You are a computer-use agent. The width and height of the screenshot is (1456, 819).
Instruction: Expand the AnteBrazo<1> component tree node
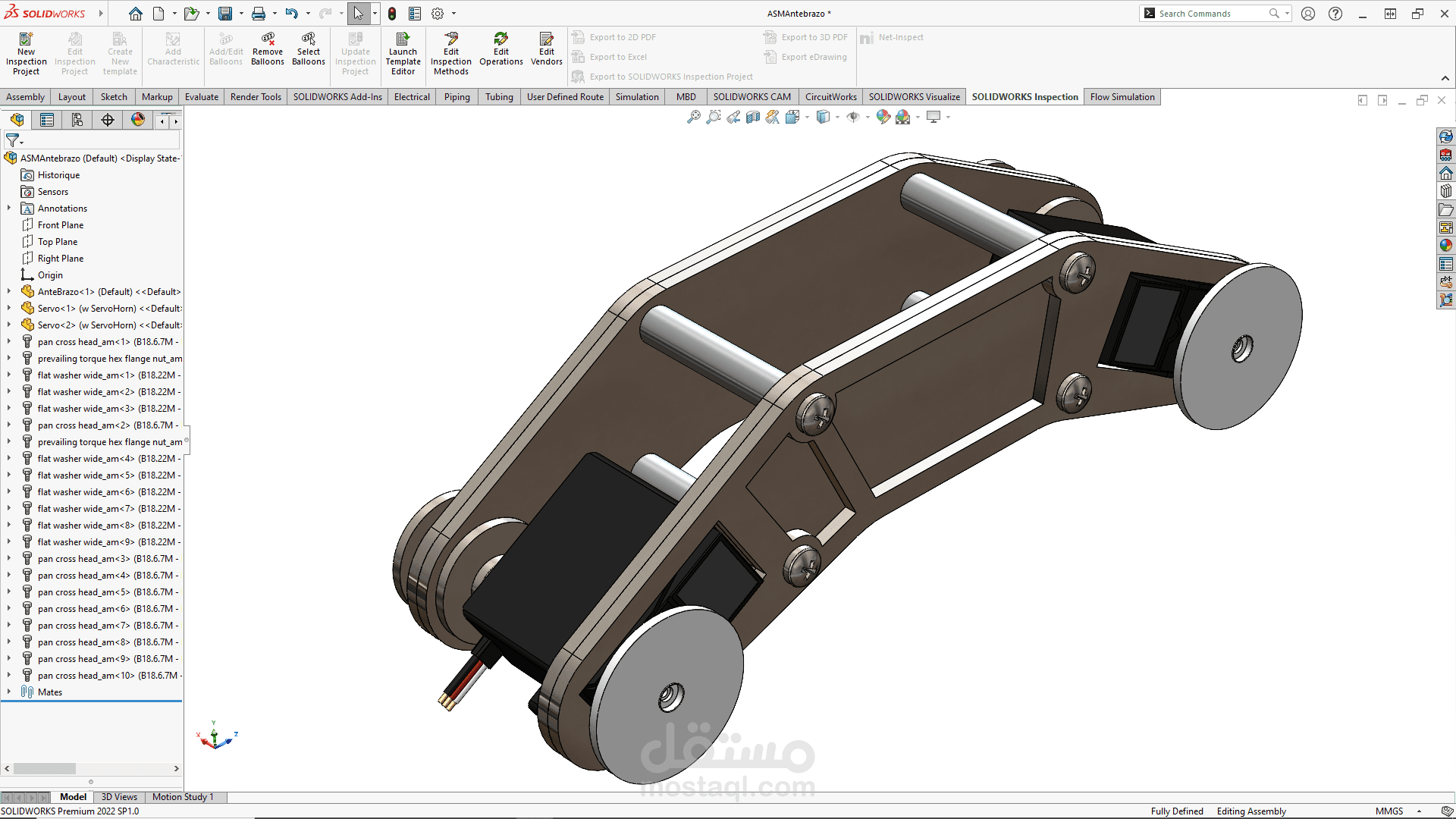pyautogui.click(x=9, y=292)
